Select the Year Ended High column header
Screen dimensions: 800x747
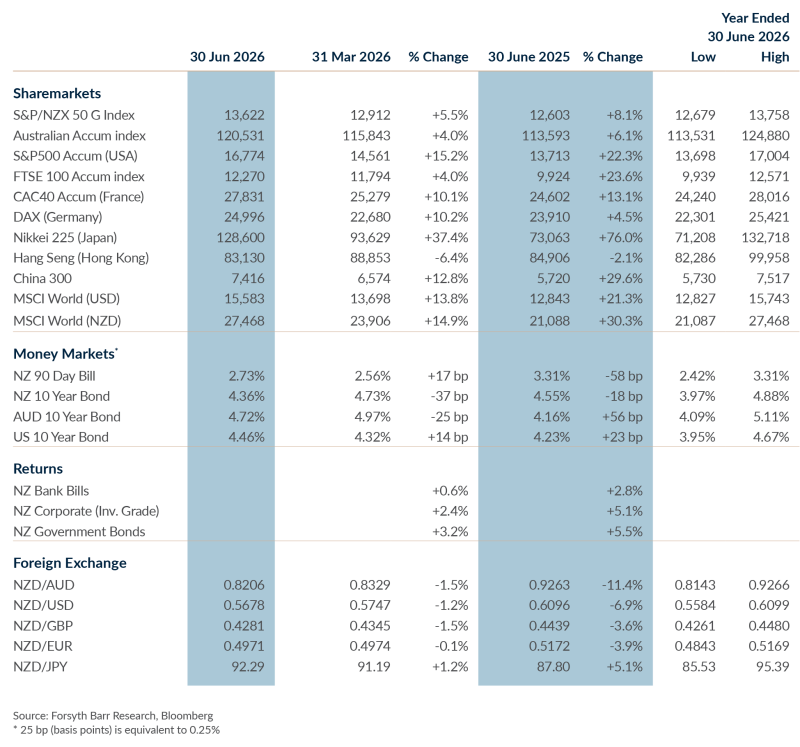pos(775,57)
